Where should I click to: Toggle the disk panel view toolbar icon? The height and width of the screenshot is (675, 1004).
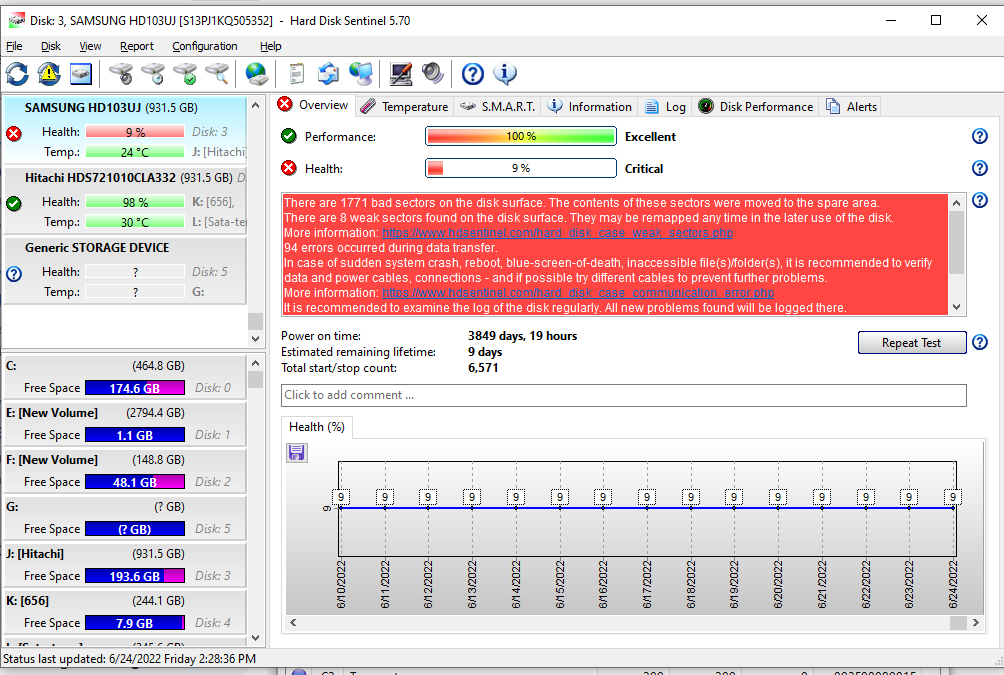click(x=81, y=74)
